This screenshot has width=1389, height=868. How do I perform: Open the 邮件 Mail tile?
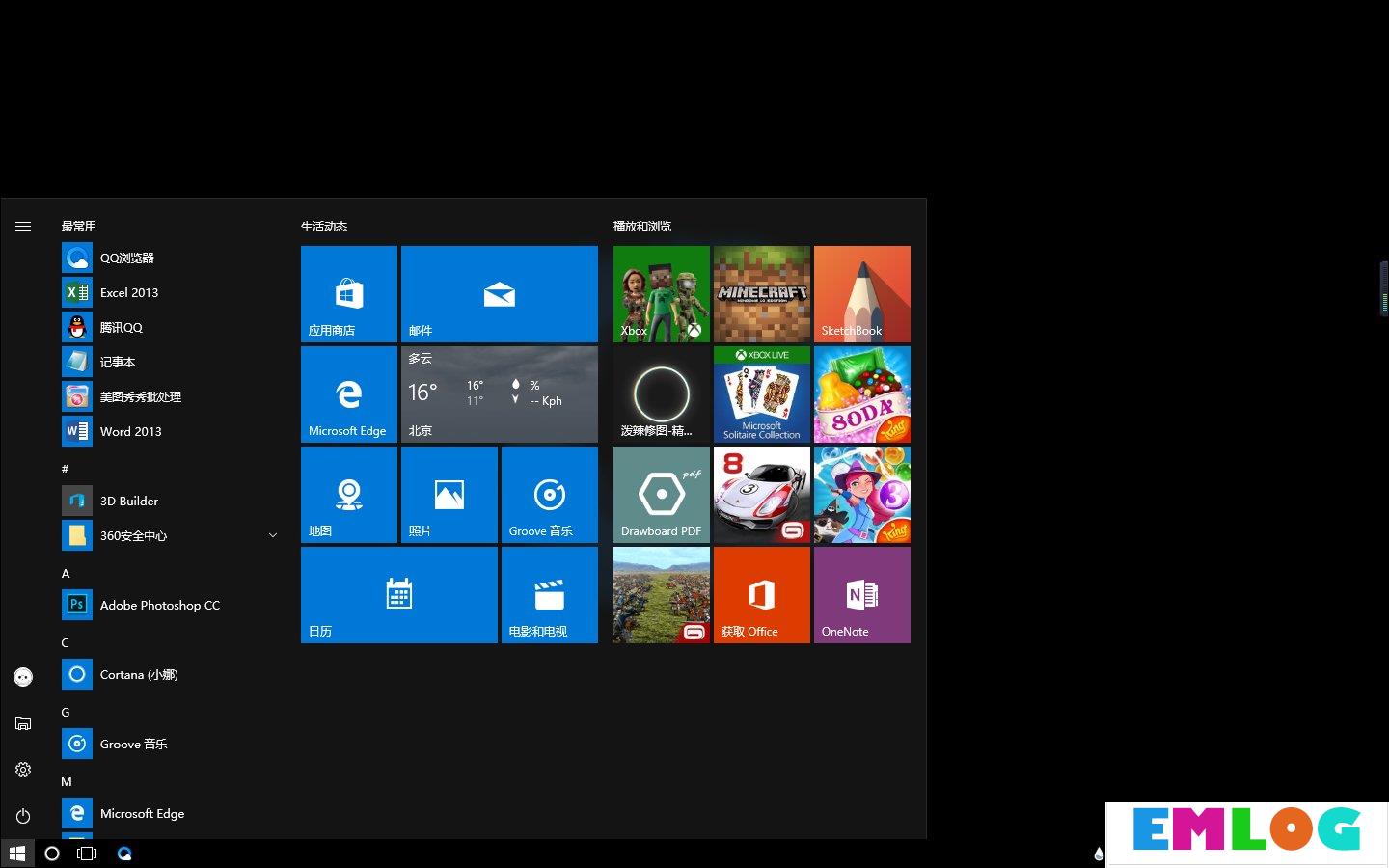tap(500, 294)
